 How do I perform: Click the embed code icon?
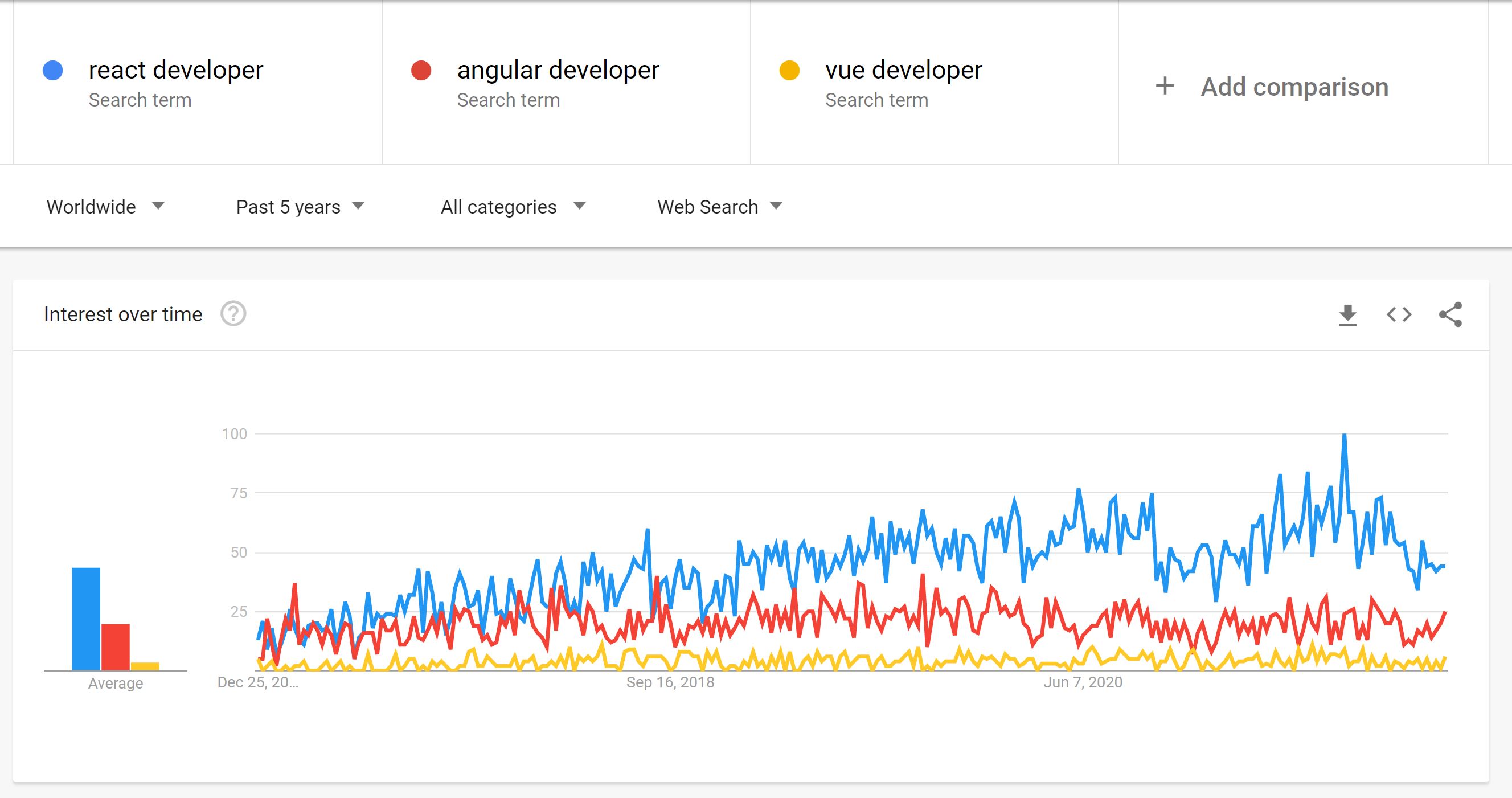pyautogui.click(x=1399, y=315)
